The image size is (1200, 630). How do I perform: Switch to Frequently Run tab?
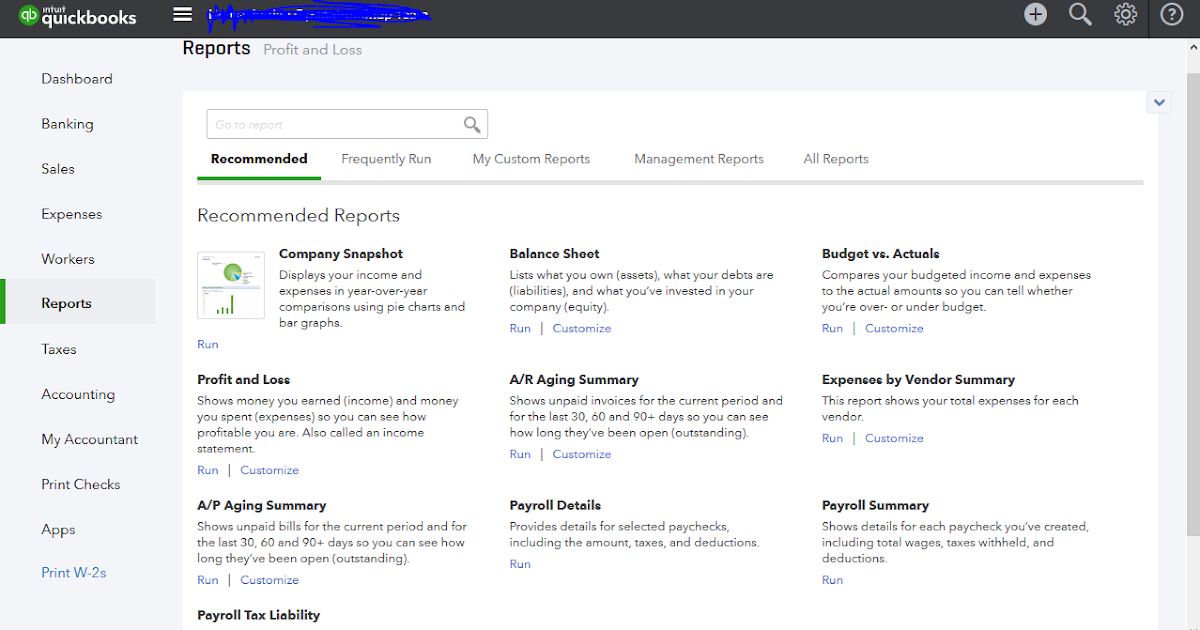click(x=386, y=159)
